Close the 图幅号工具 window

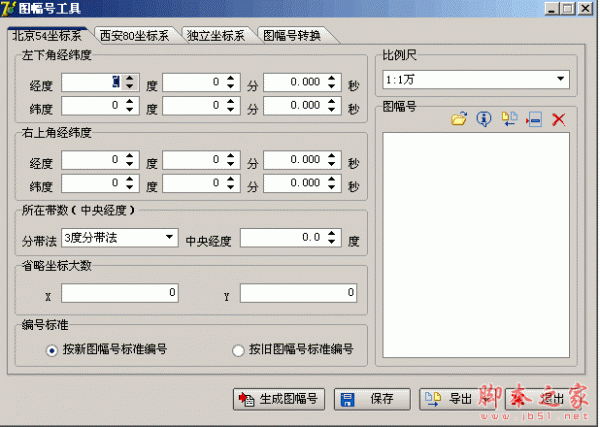click(585, 8)
